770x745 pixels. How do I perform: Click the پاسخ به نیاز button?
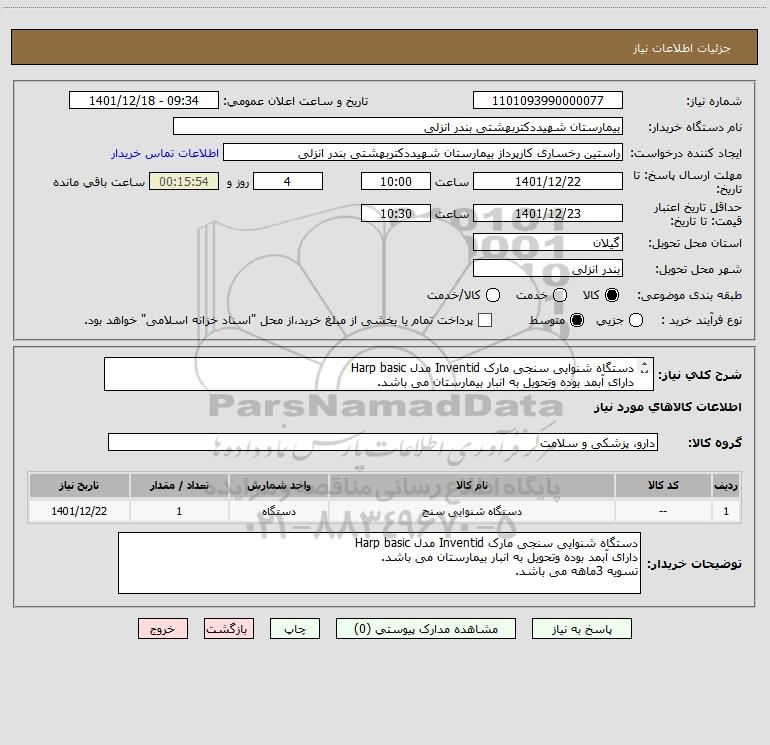(x=581, y=629)
